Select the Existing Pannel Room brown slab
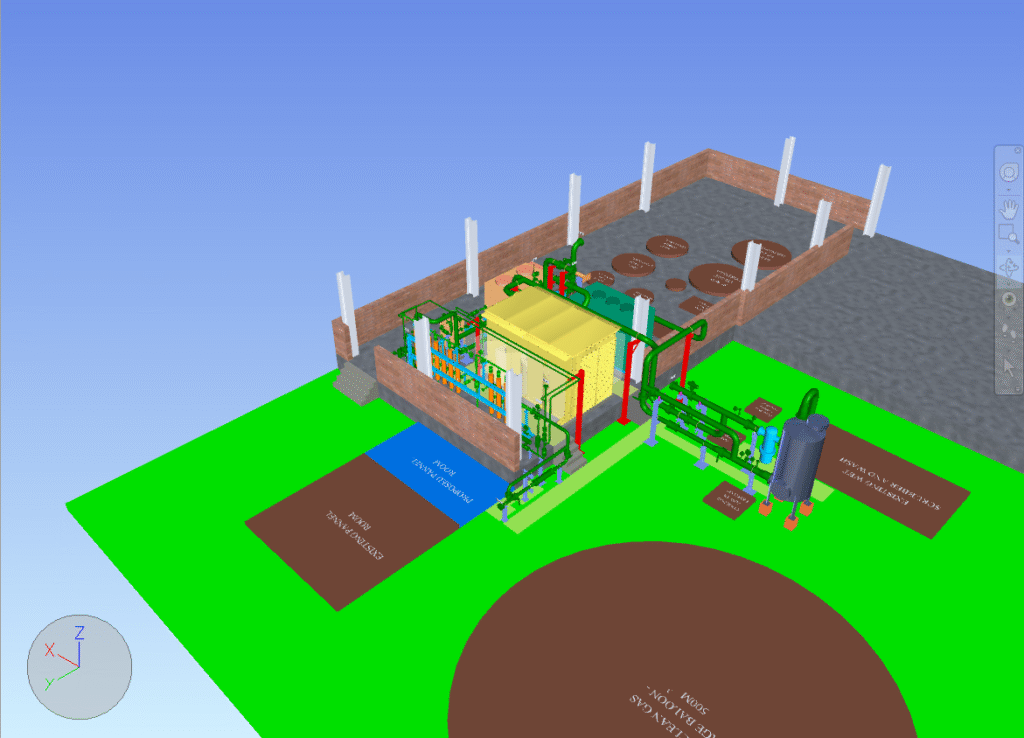The width and height of the screenshot is (1024, 738). (x=355, y=534)
